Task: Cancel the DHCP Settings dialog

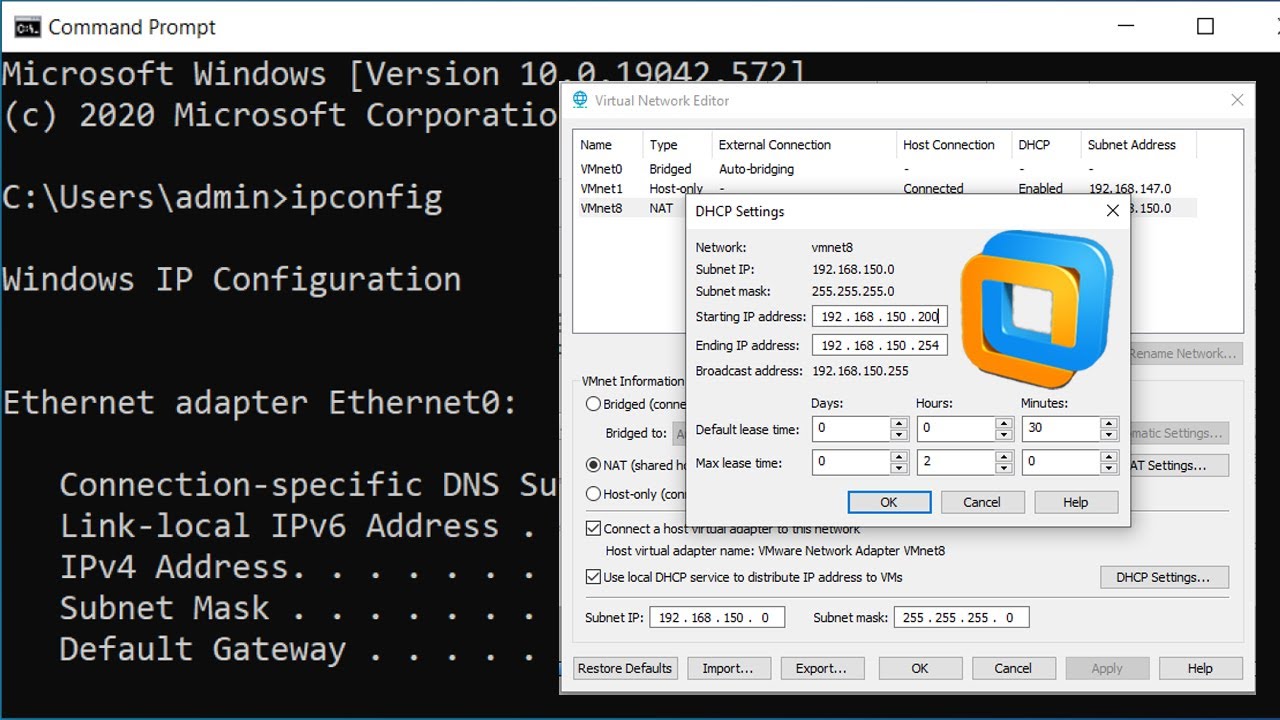Action: [x=982, y=502]
